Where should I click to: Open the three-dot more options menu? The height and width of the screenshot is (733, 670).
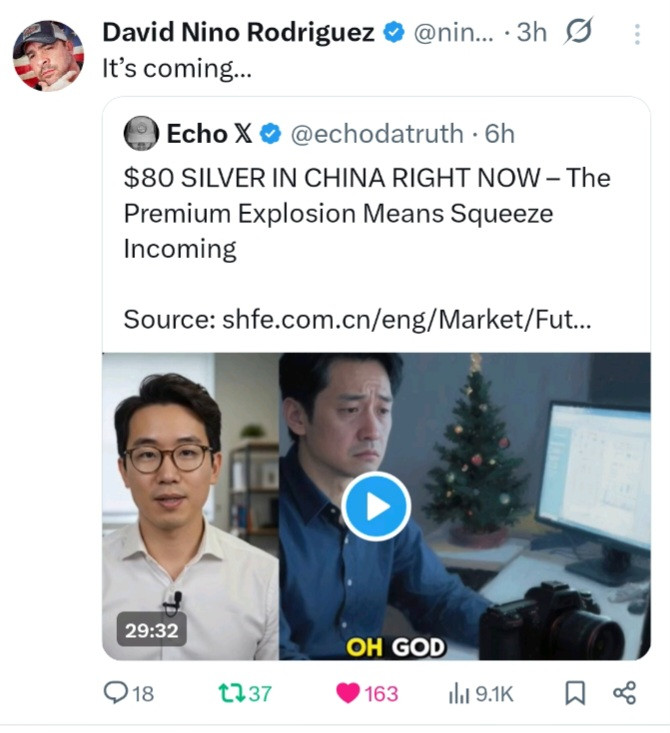pyautogui.click(x=637, y=34)
